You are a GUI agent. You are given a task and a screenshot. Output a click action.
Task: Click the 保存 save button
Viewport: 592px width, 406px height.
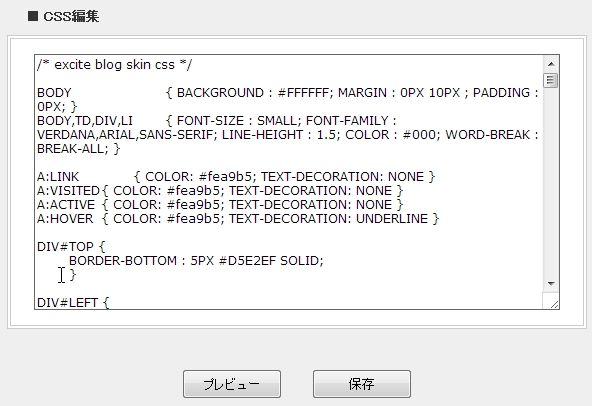click(362, 384)
